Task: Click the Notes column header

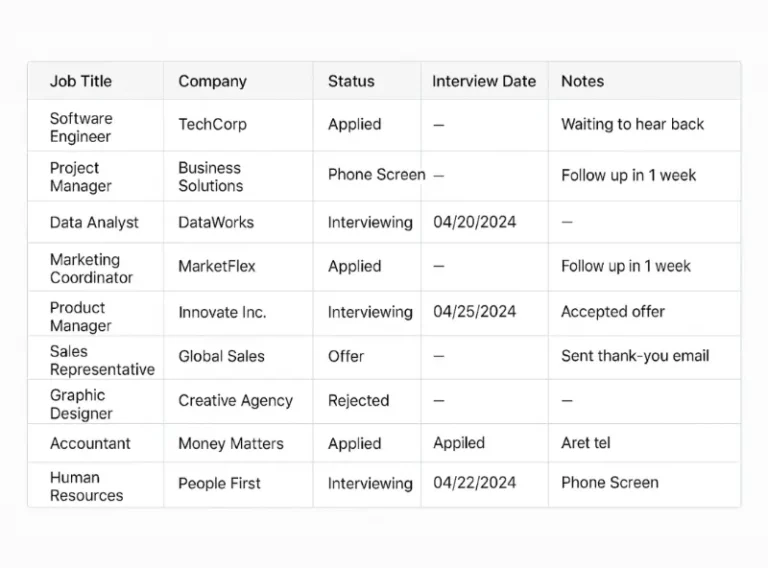Action: pyautogui.click(x=582, y=81)
